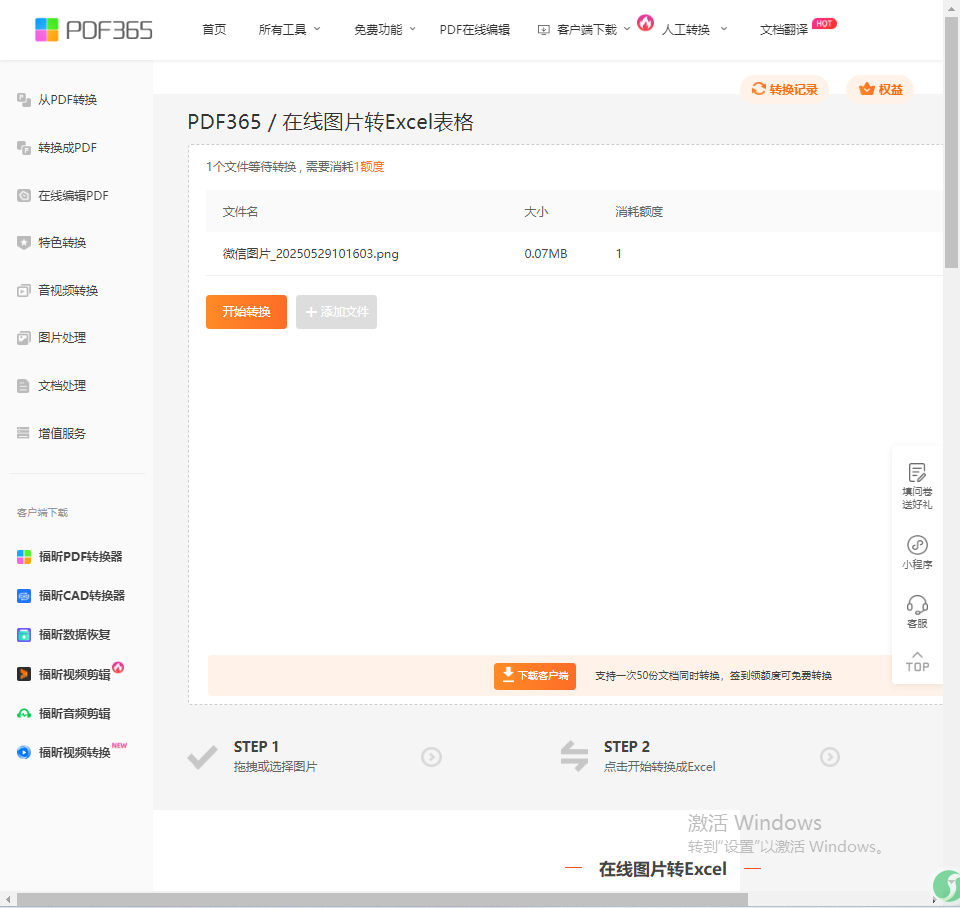Click the 消耗额度 column header

coord(639,212)
